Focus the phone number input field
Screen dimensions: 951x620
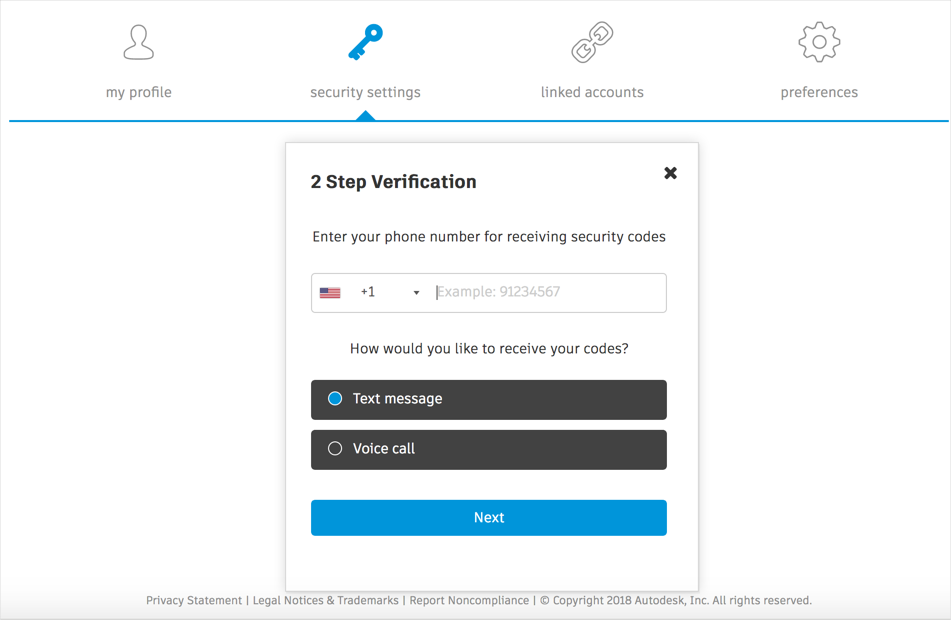point(548,293)
